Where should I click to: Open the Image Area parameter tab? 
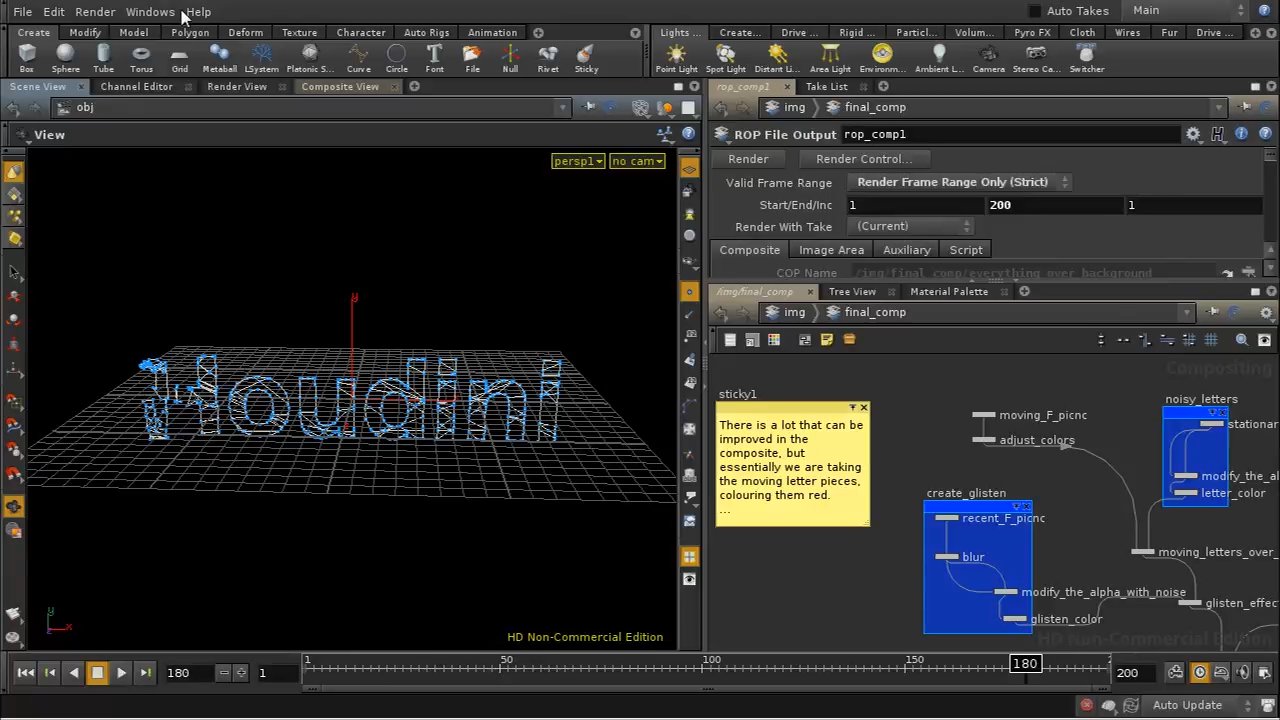831,250
